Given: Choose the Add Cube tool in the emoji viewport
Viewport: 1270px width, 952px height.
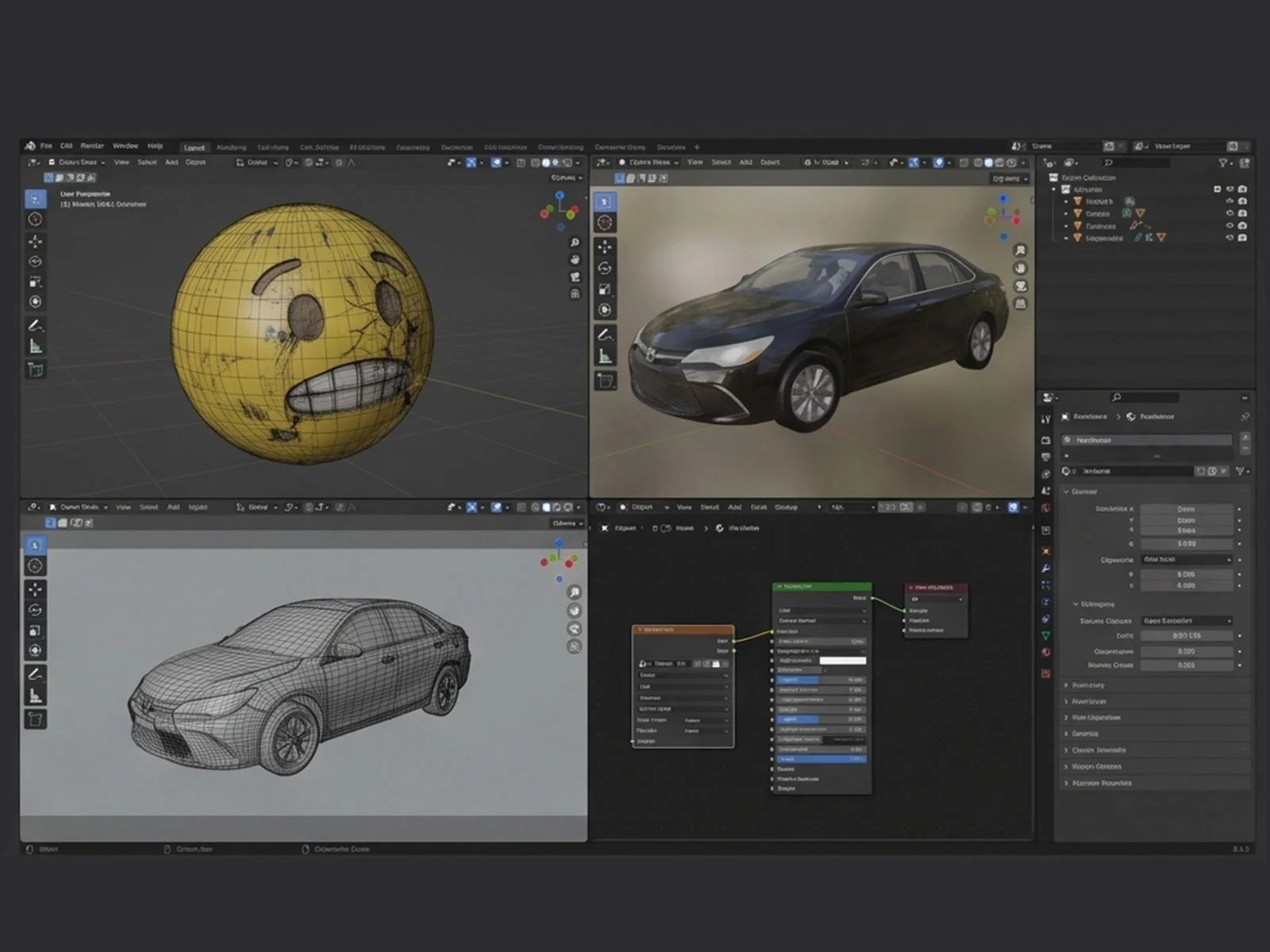Looking at the screenshot, I should click(36, 369).
